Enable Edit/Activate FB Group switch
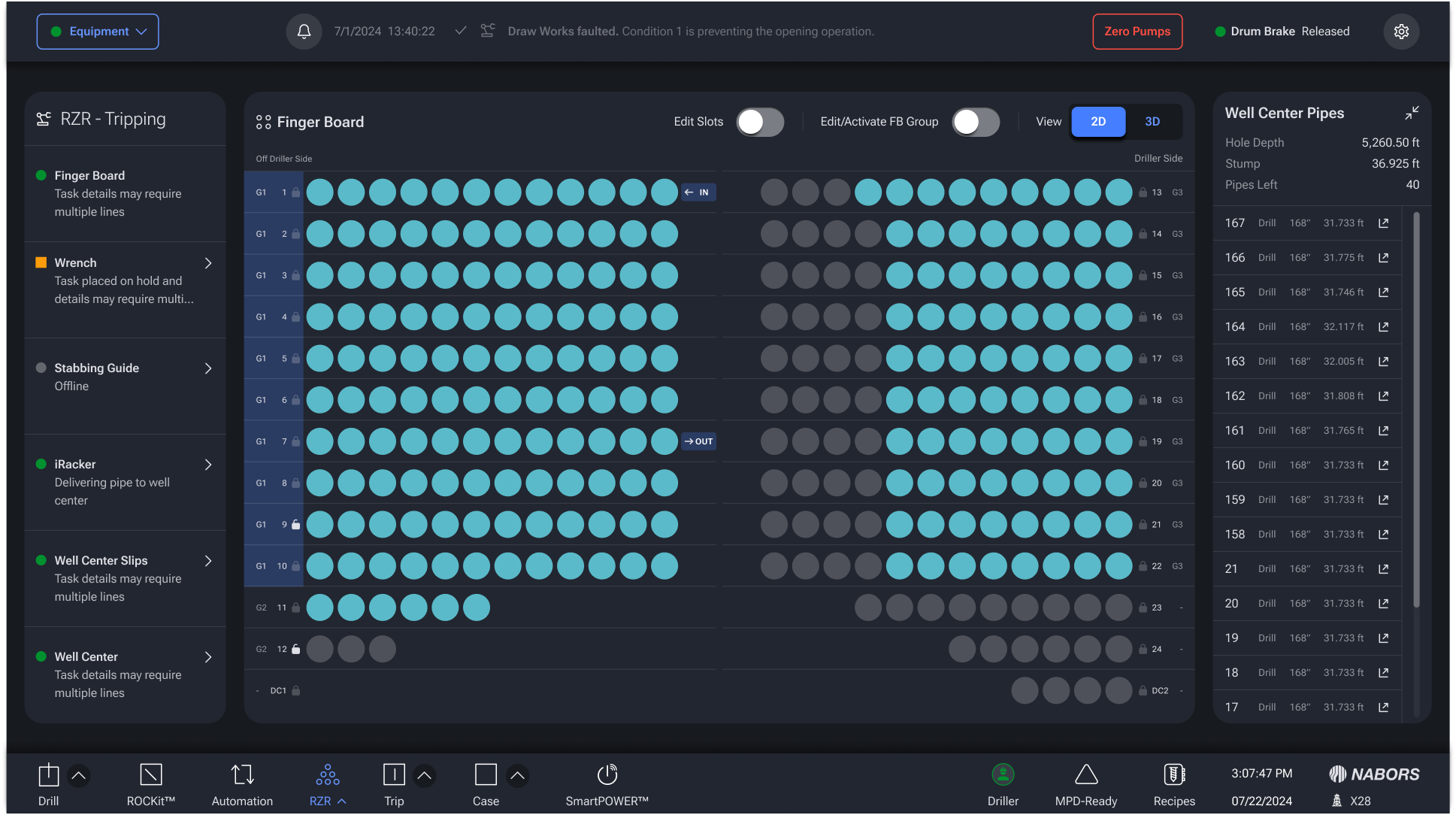The width and height of the screenshot is (1456, 815). click(x=976, y=122)
